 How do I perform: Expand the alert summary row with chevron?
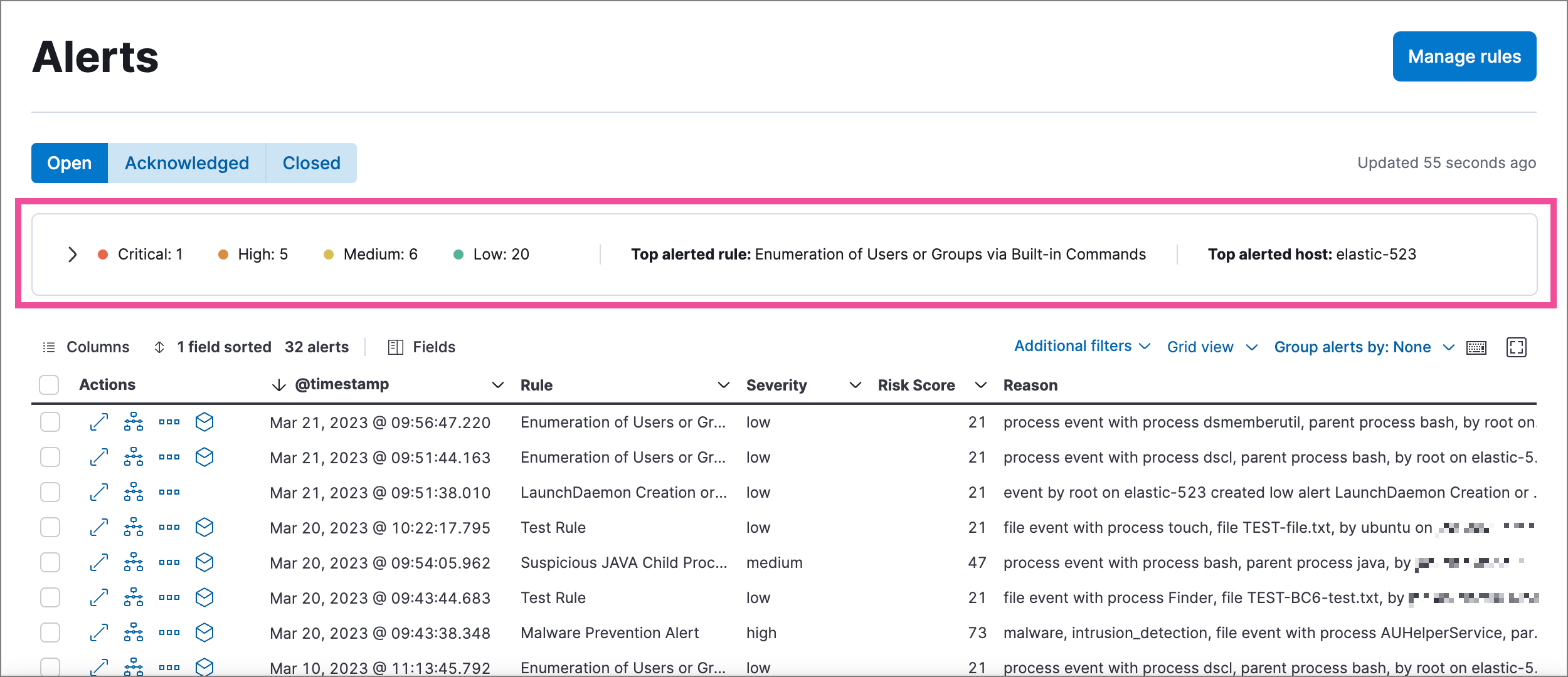pyautogui.click(x=71, y=254)
